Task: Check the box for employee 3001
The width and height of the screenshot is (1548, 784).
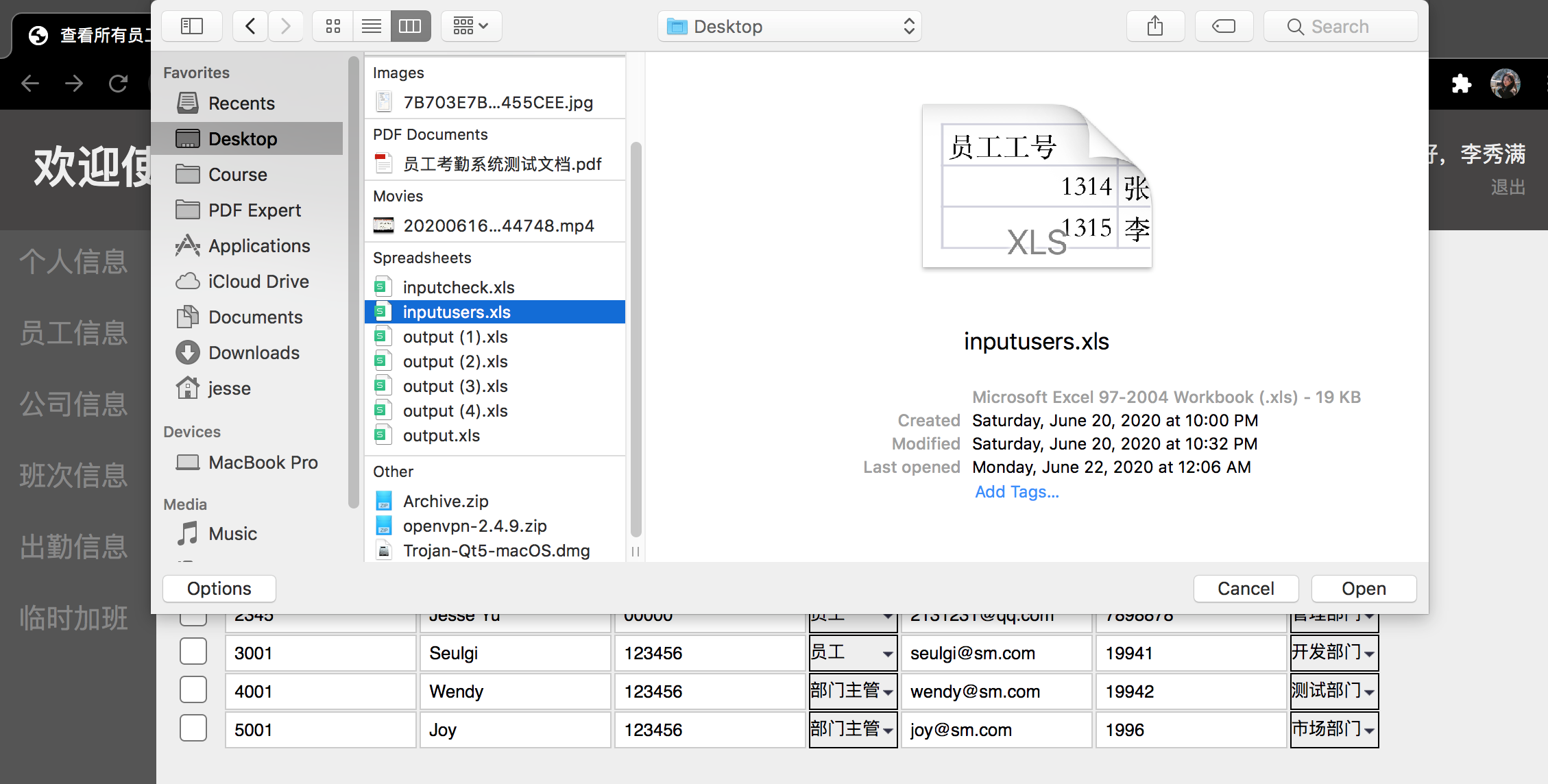Action: (193, 651)
